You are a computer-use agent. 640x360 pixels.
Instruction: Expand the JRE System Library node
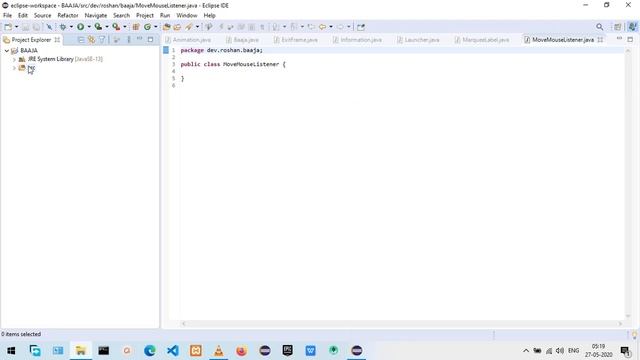[14, 59]
